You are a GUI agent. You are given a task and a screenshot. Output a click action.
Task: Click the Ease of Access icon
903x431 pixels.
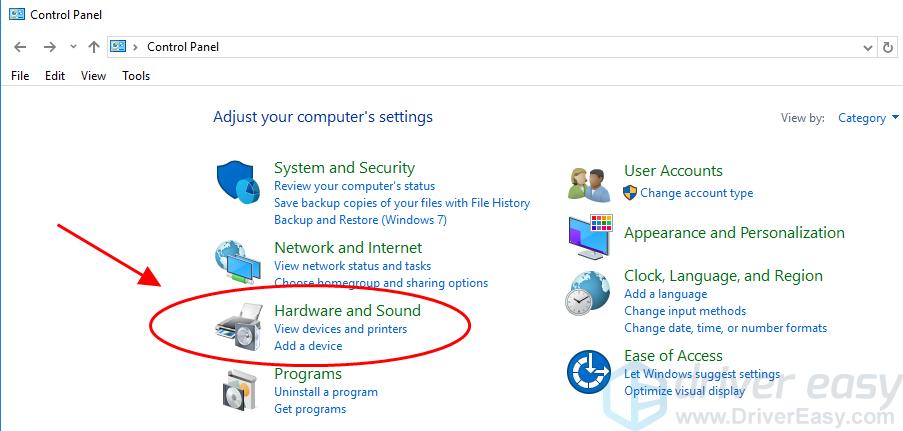click(589, 372)
